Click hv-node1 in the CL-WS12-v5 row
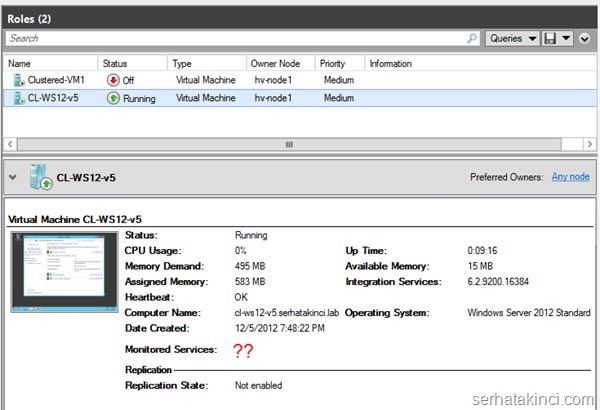 273,98
